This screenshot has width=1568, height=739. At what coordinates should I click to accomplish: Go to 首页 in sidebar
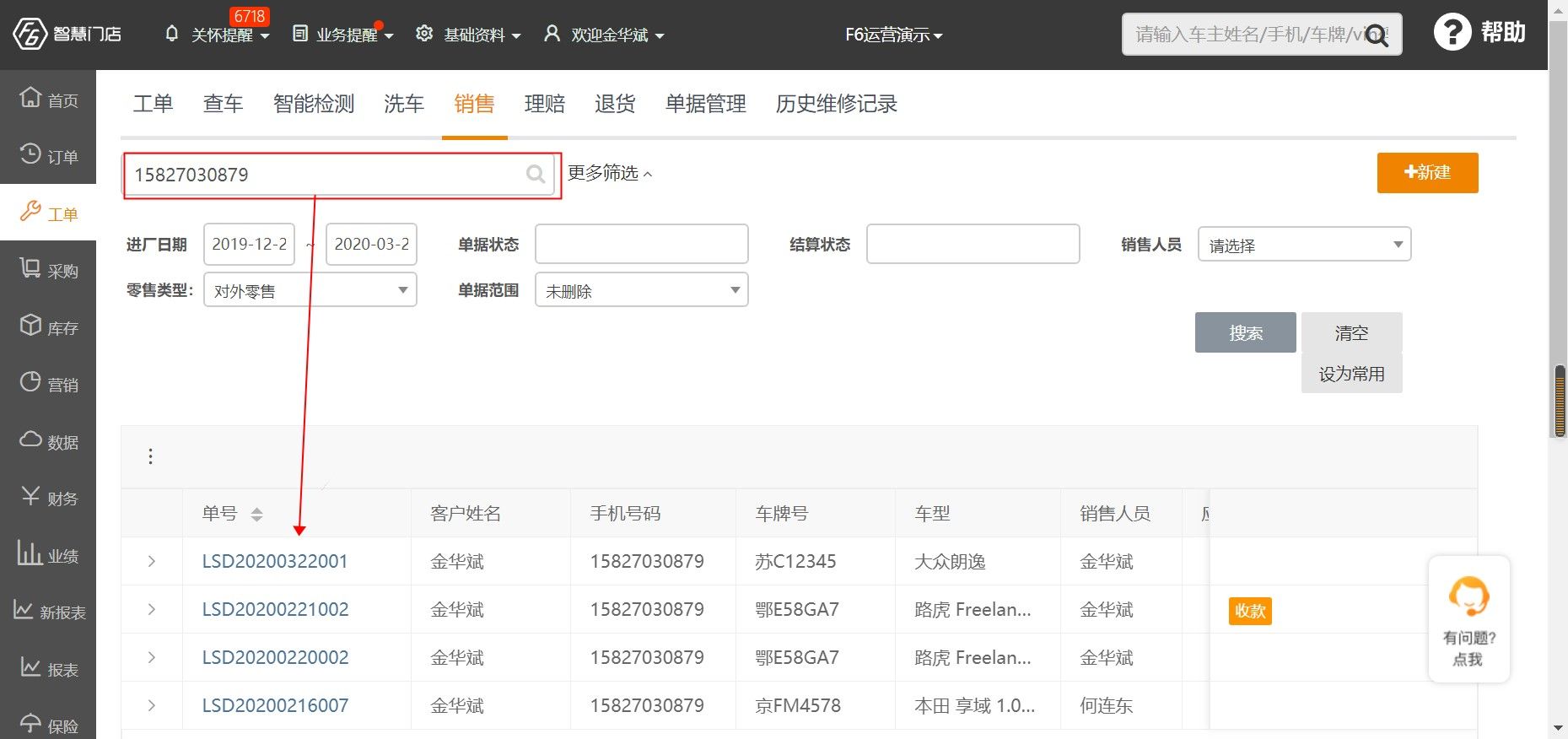48,100
